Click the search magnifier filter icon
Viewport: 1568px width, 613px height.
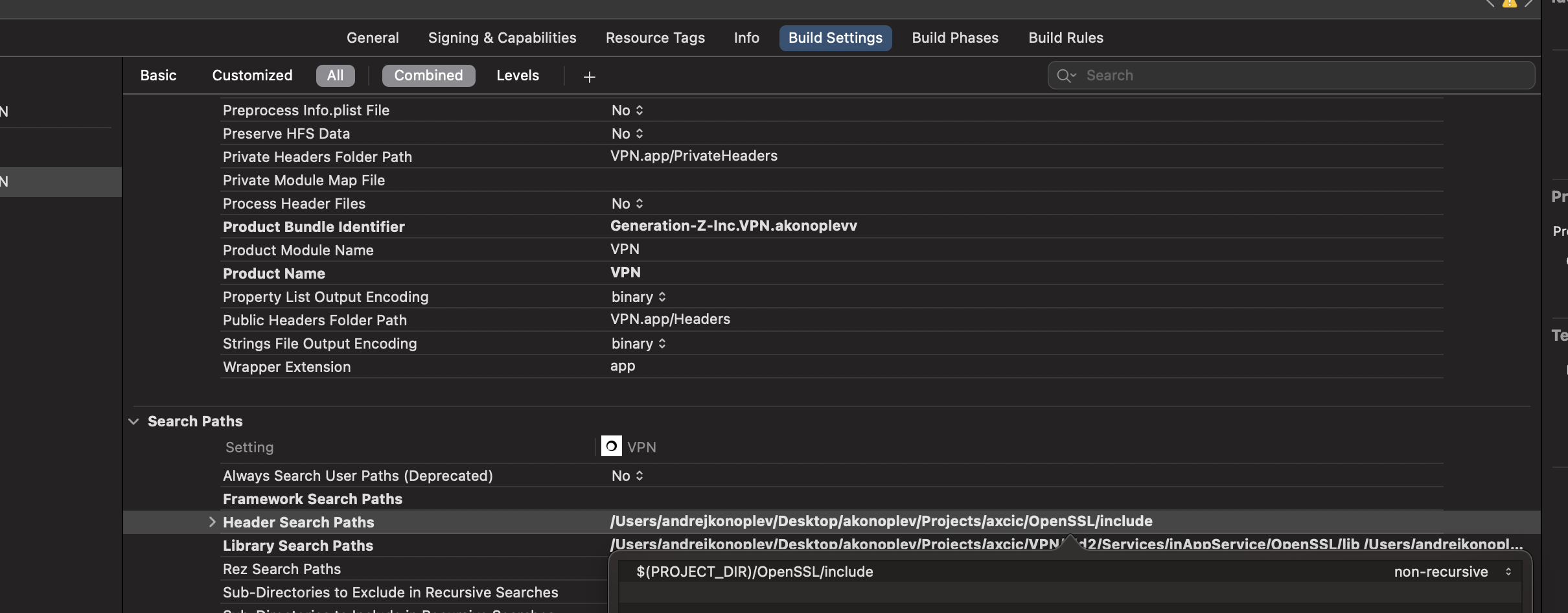click(1066, 76)
